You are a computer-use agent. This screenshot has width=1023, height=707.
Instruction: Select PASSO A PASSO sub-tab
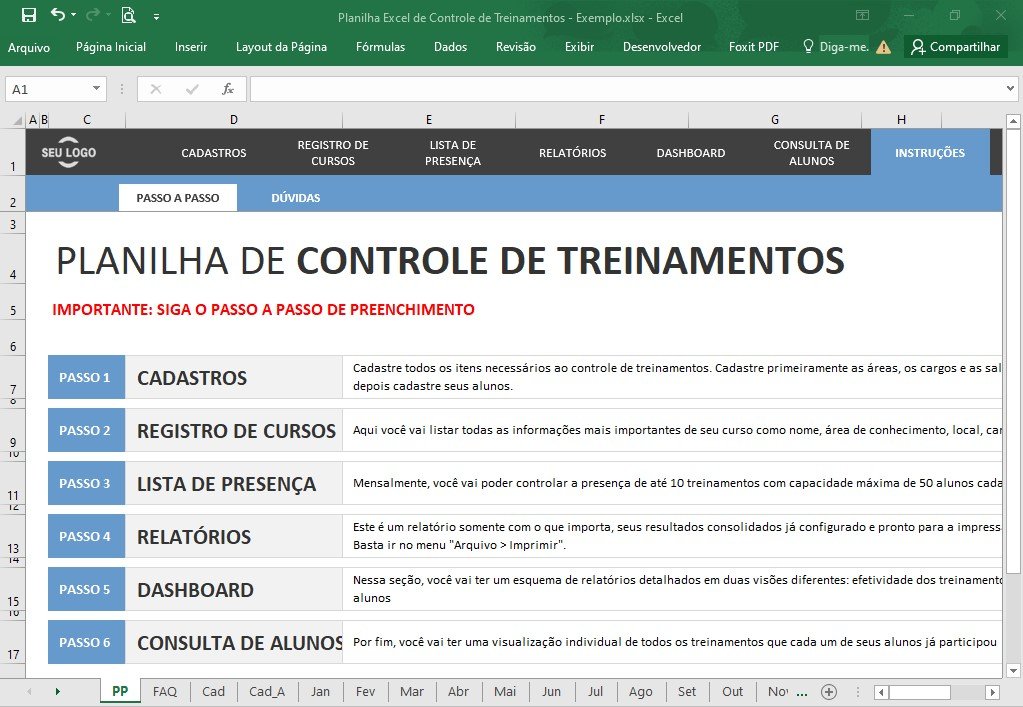coord(177,198)
